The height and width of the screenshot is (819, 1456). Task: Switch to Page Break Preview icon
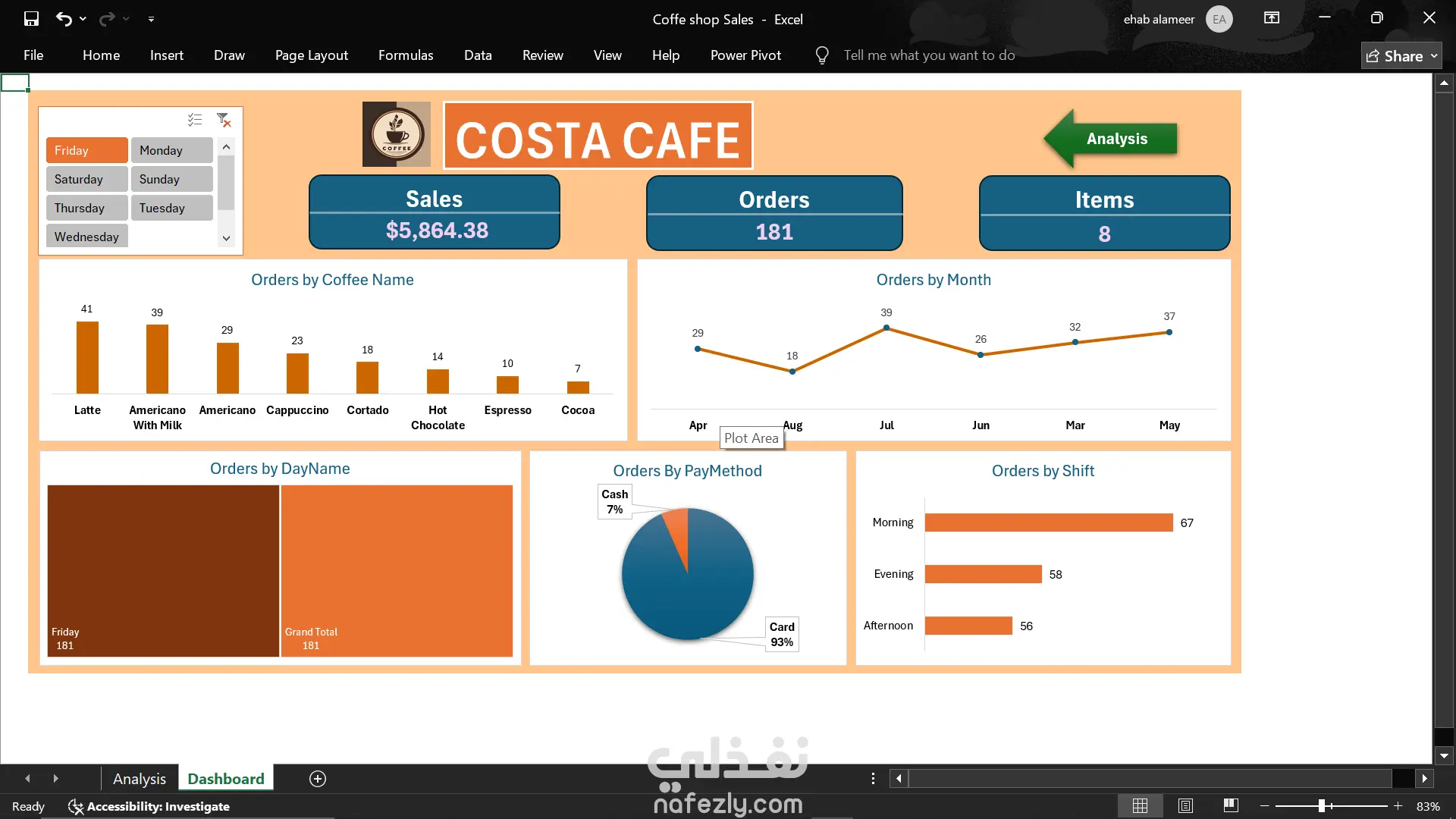click(1231, 806)
